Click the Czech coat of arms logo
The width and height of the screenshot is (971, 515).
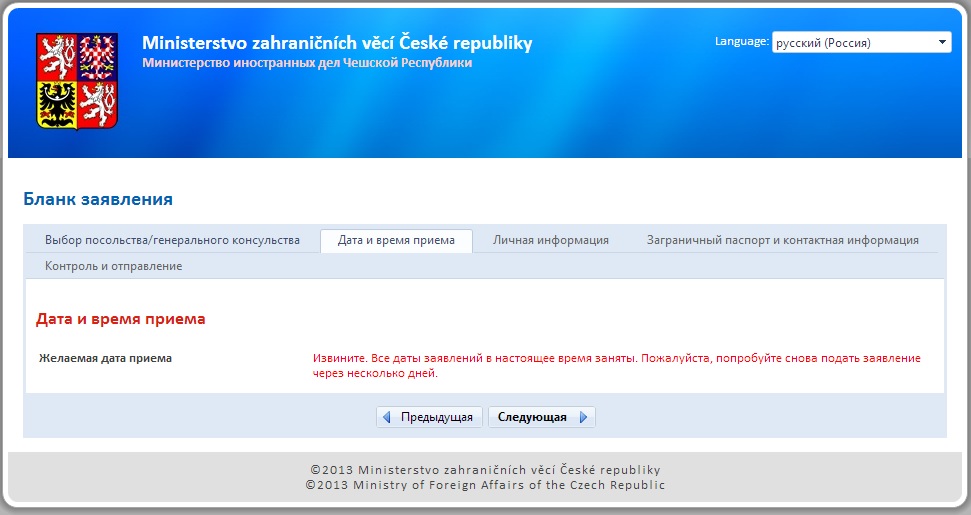click(77, 81)
